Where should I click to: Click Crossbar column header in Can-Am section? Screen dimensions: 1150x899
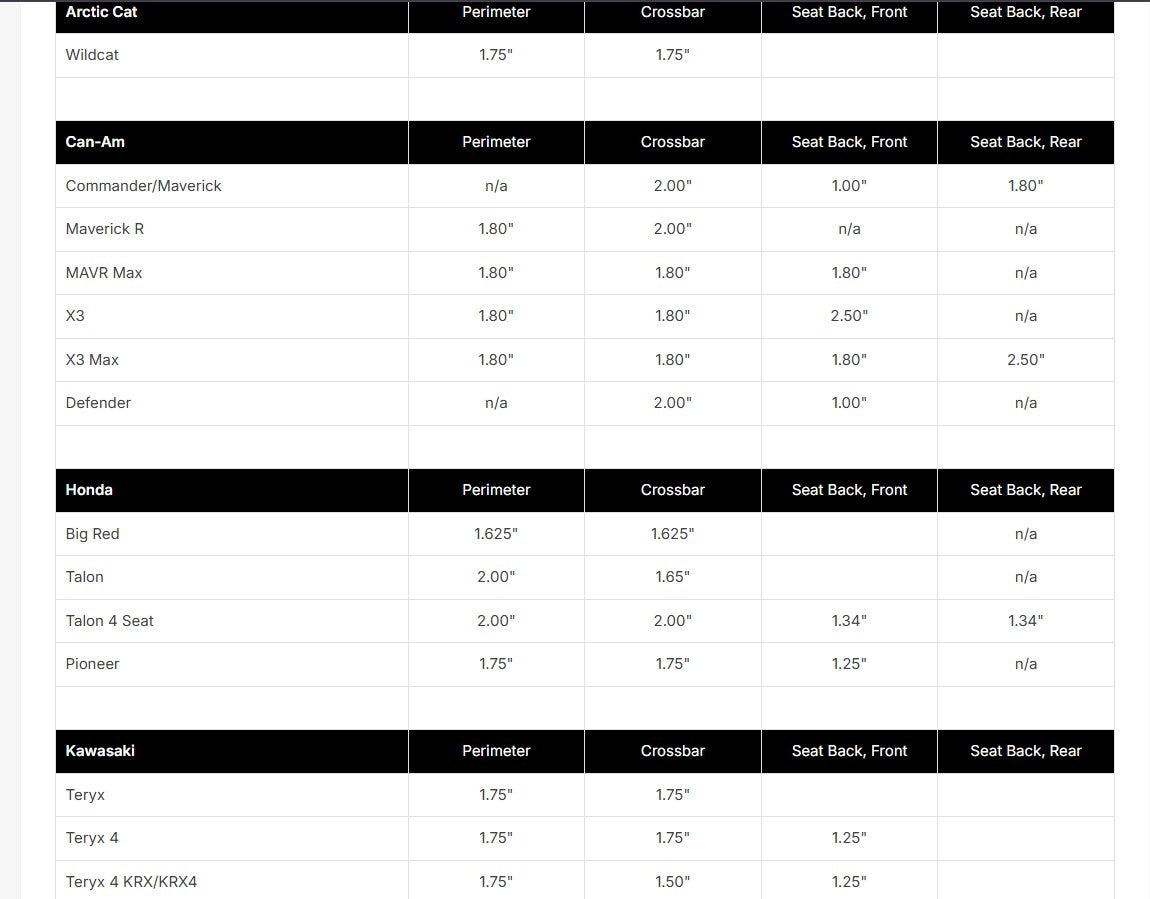[672, 142]
